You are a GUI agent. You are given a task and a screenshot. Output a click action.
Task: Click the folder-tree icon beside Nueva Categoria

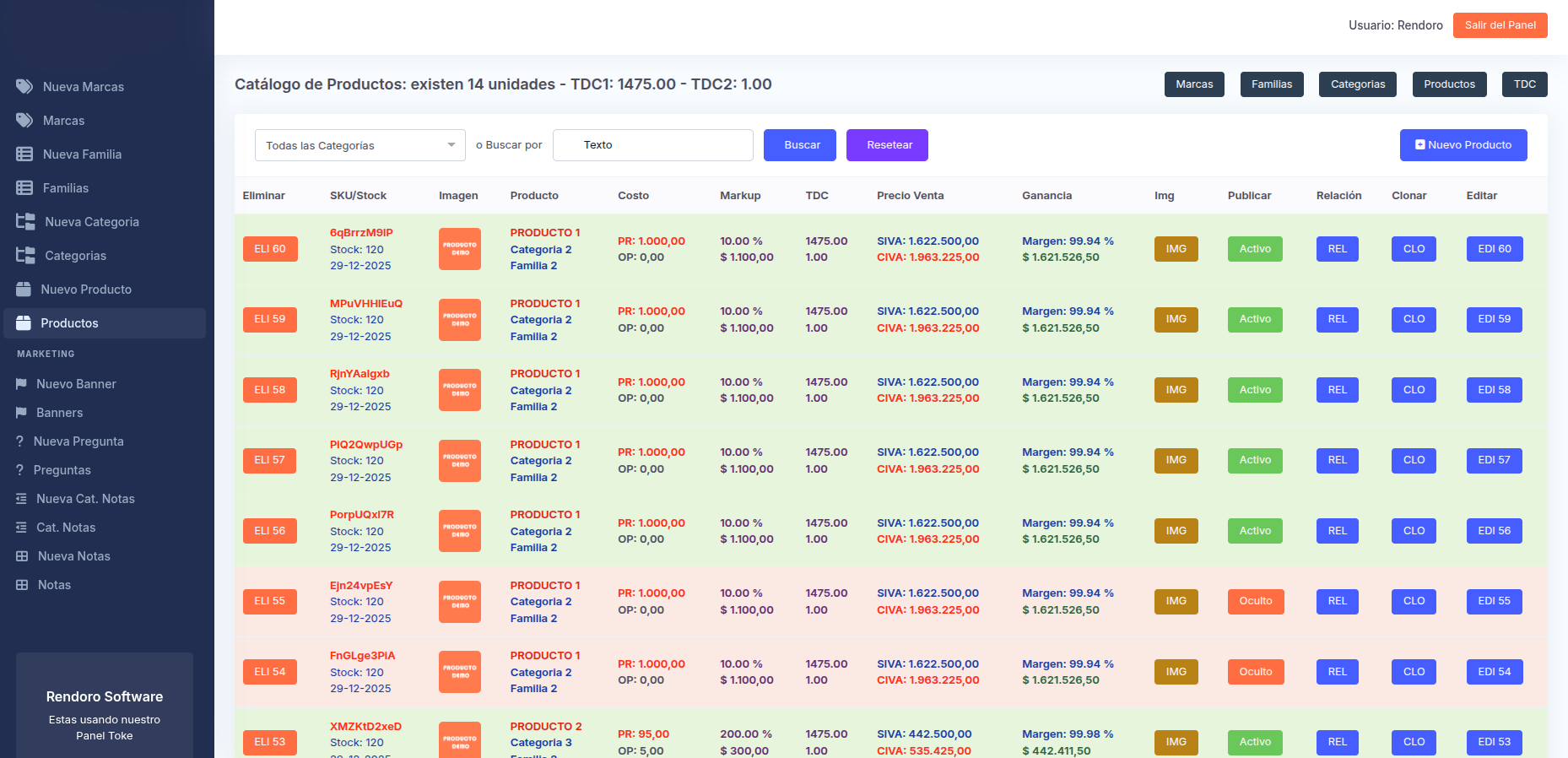coord(25,221)
